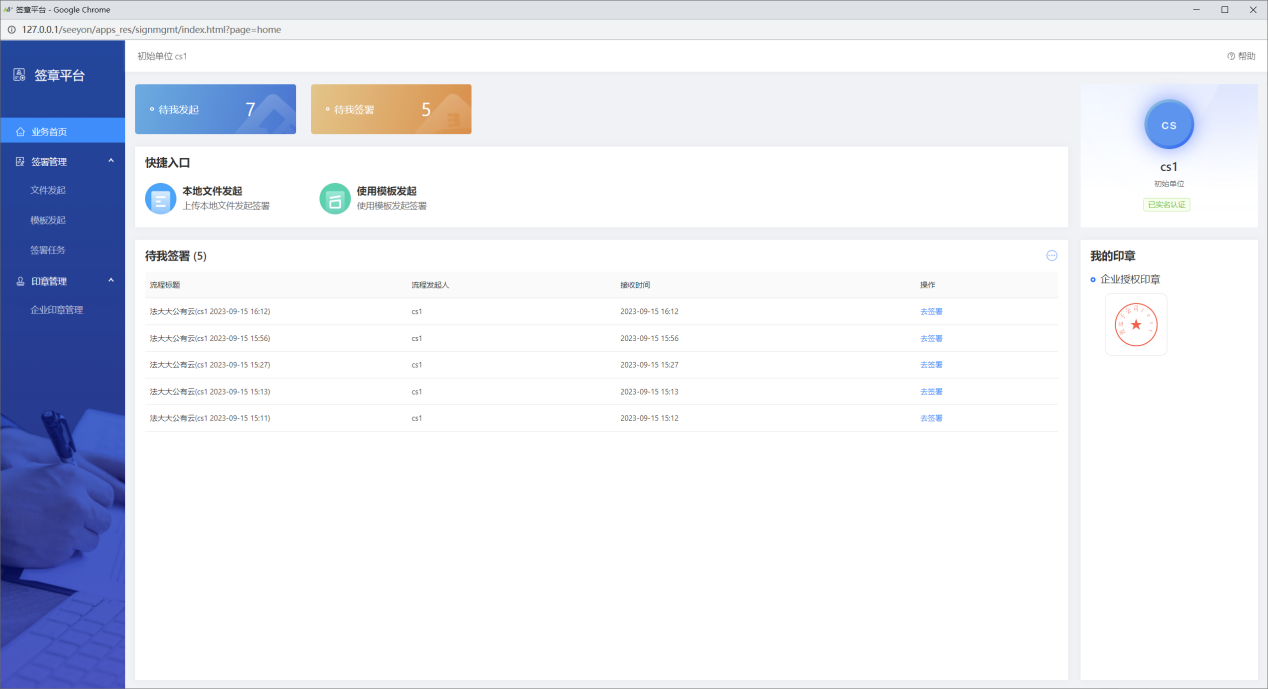Open 模板发起 in the sidebar
The image size is (1268, 689).
click(x=48, y=220)
